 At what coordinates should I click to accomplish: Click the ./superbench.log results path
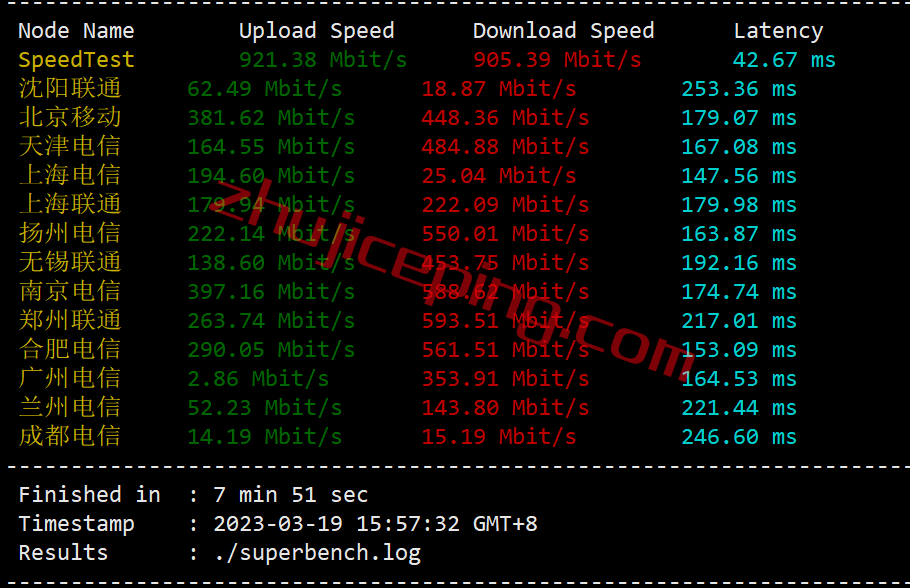(x=317, y=553)
